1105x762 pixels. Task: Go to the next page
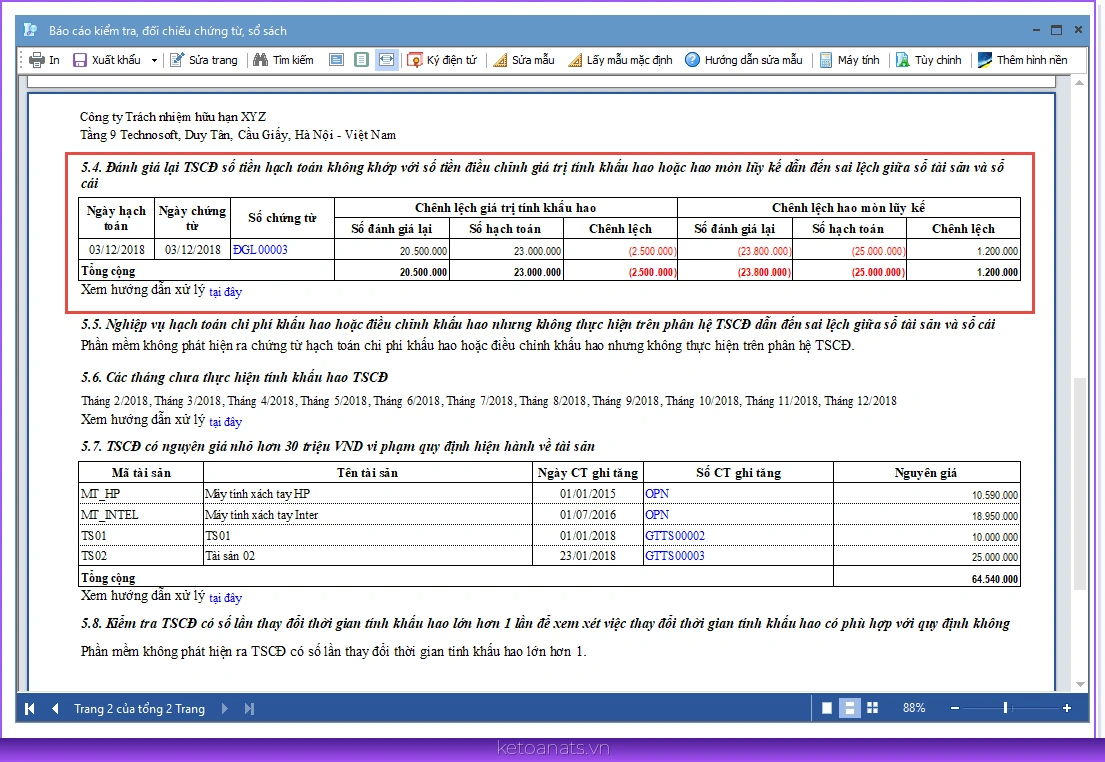click(x=225, y=708)
